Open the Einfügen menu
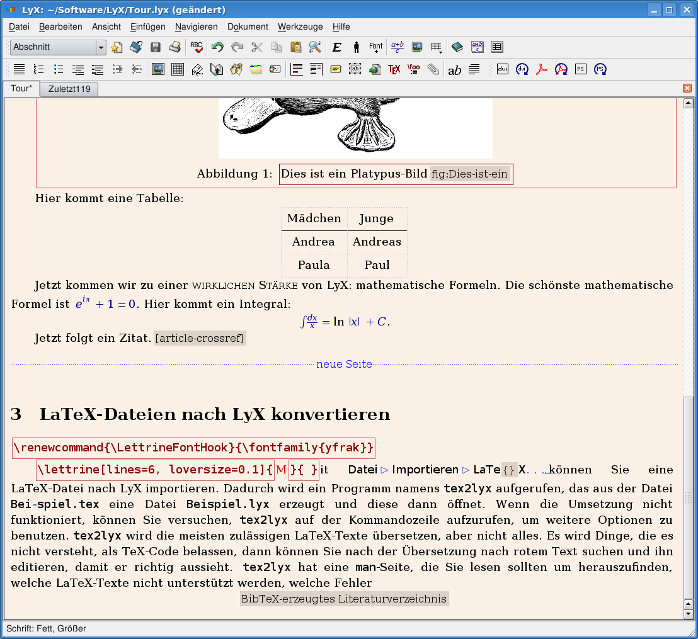This screenshot has height=639, width=698. [147, 27]
